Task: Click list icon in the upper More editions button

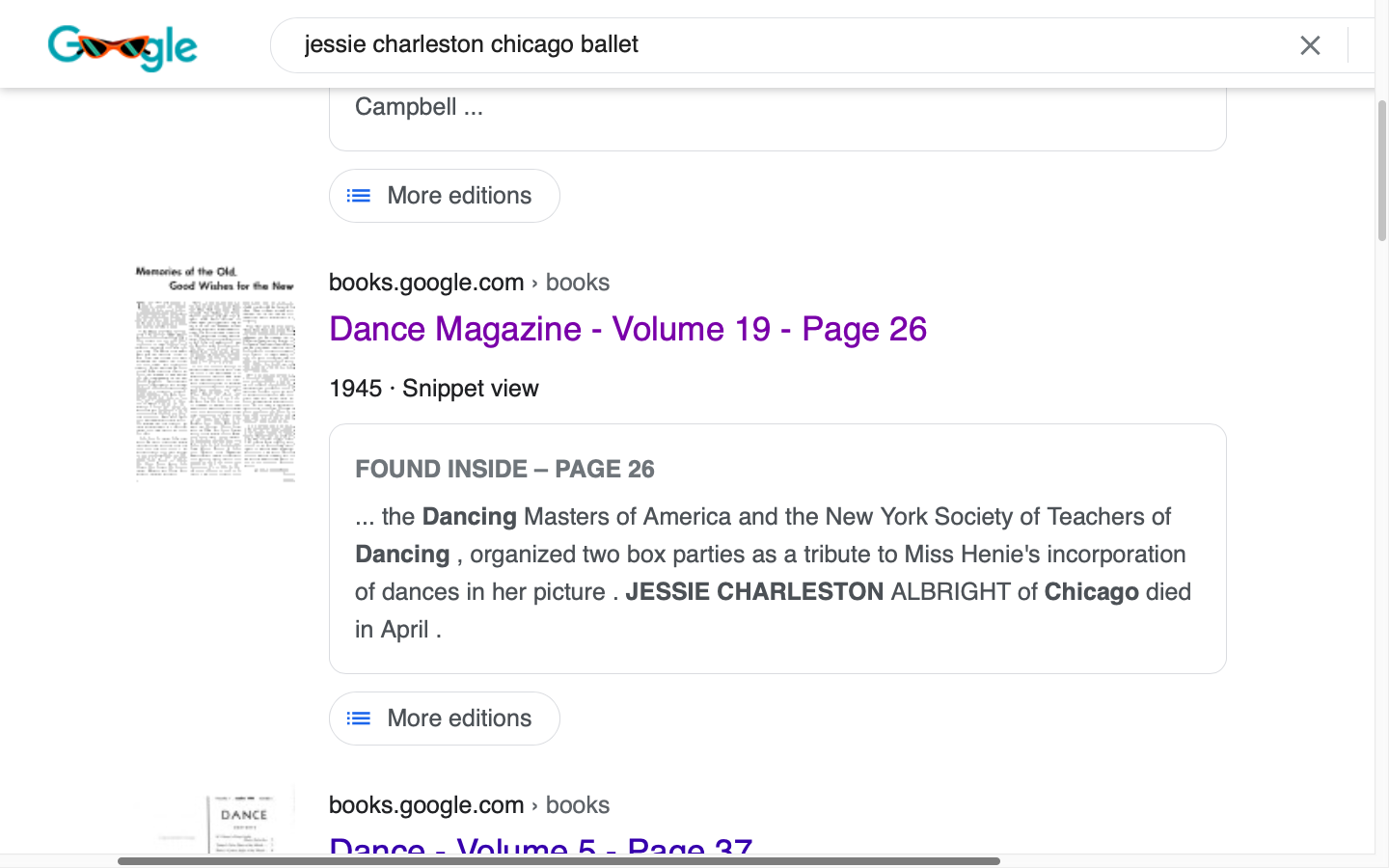Action: pos(359,196)
